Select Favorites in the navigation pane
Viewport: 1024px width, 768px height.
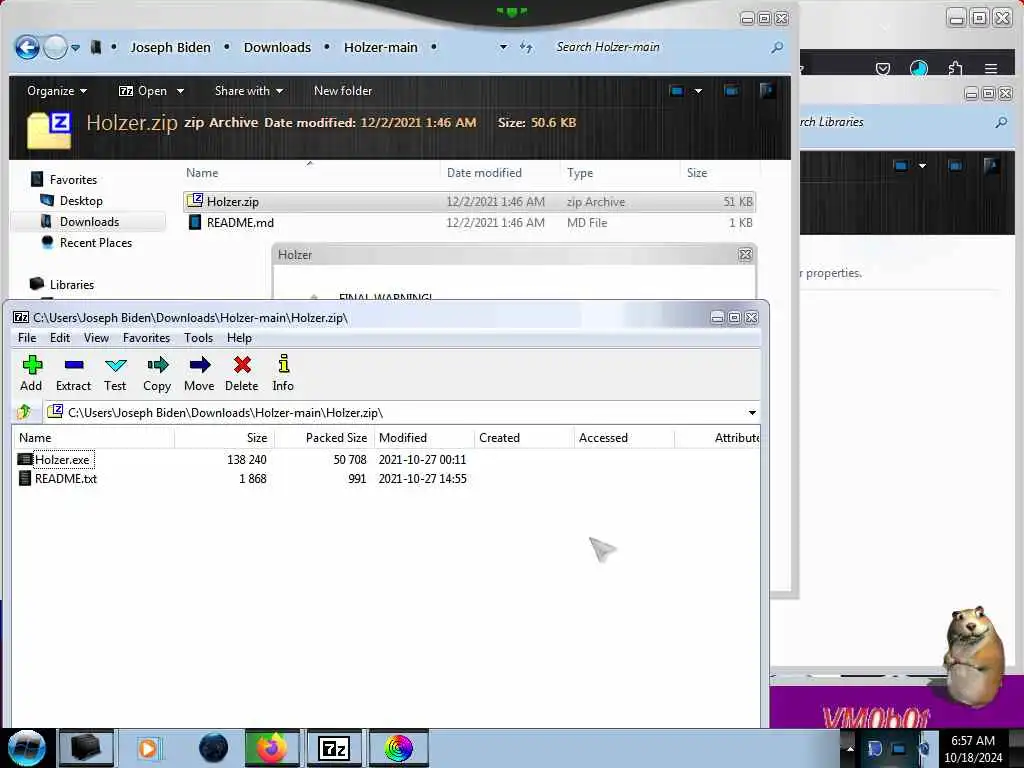click(72, 180)
